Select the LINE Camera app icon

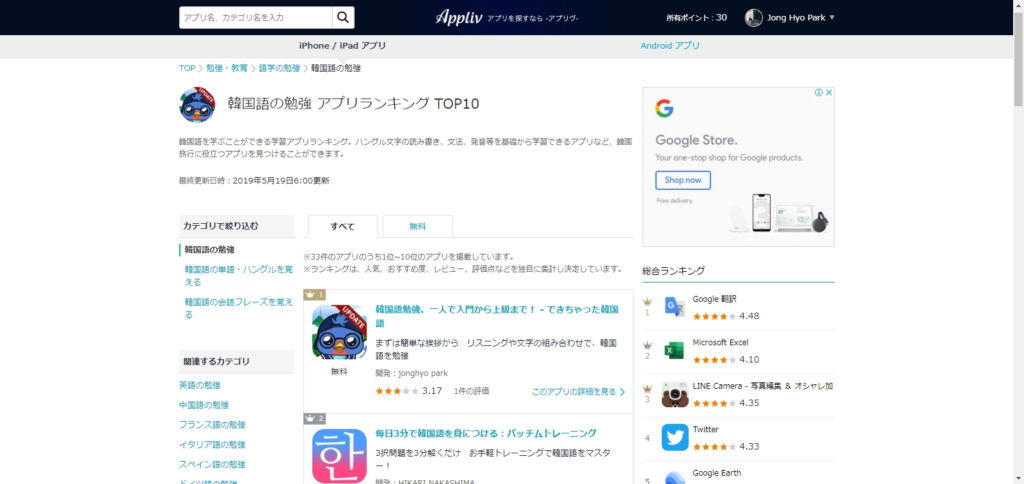(x=674, y=394)
